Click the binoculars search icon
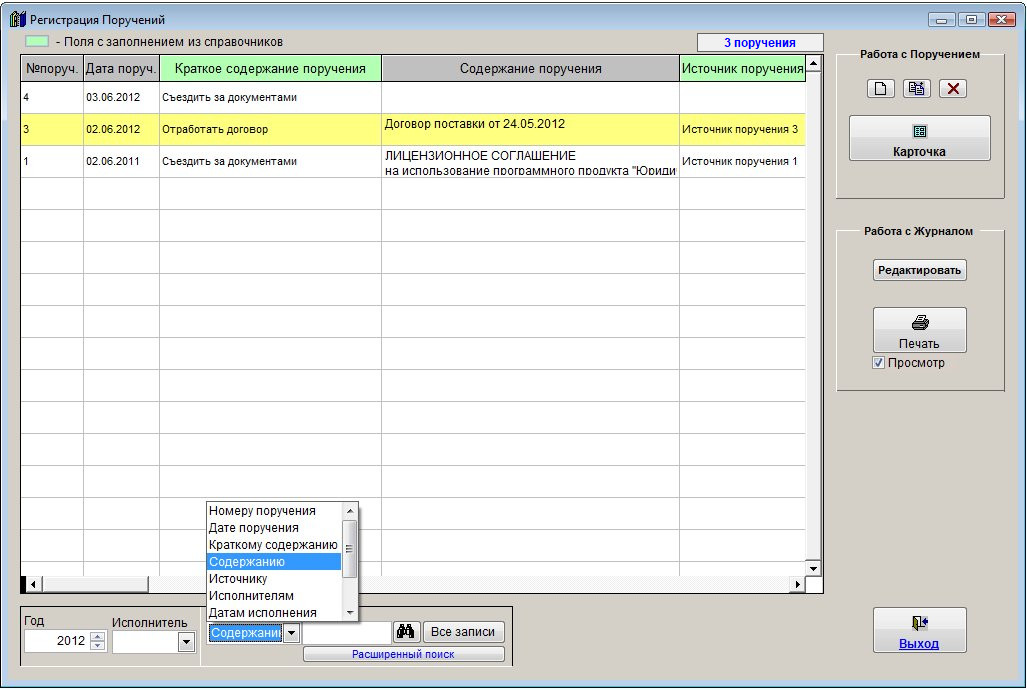1027x690 pixels. (406, 632)
